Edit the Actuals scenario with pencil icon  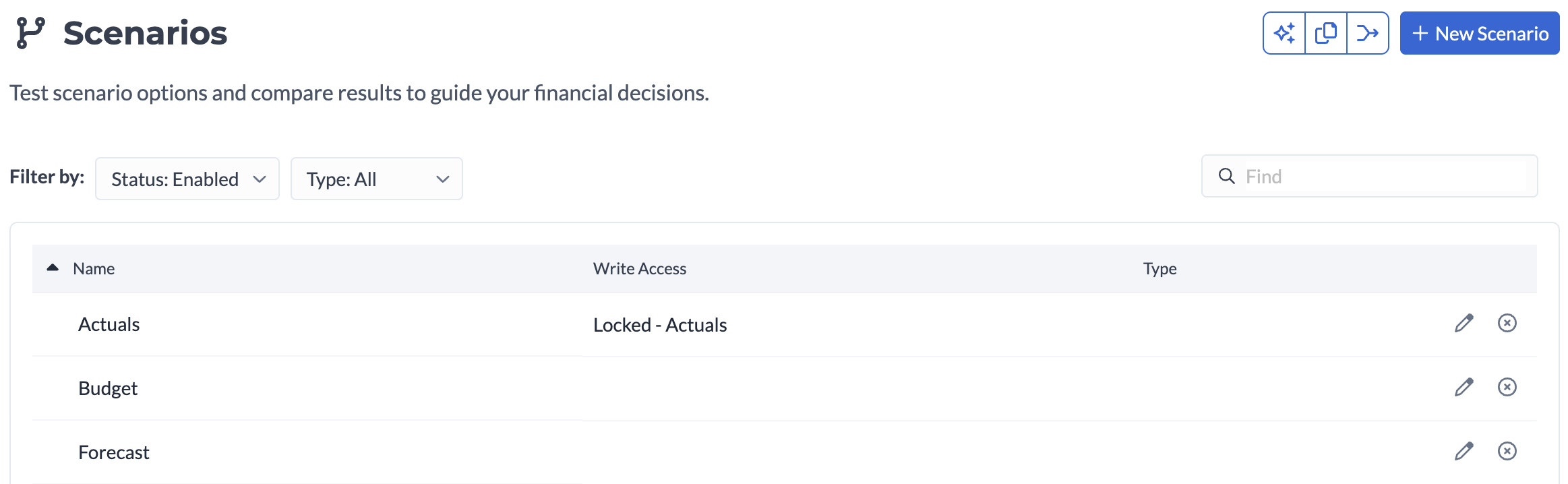click(x=1464, y=324)
